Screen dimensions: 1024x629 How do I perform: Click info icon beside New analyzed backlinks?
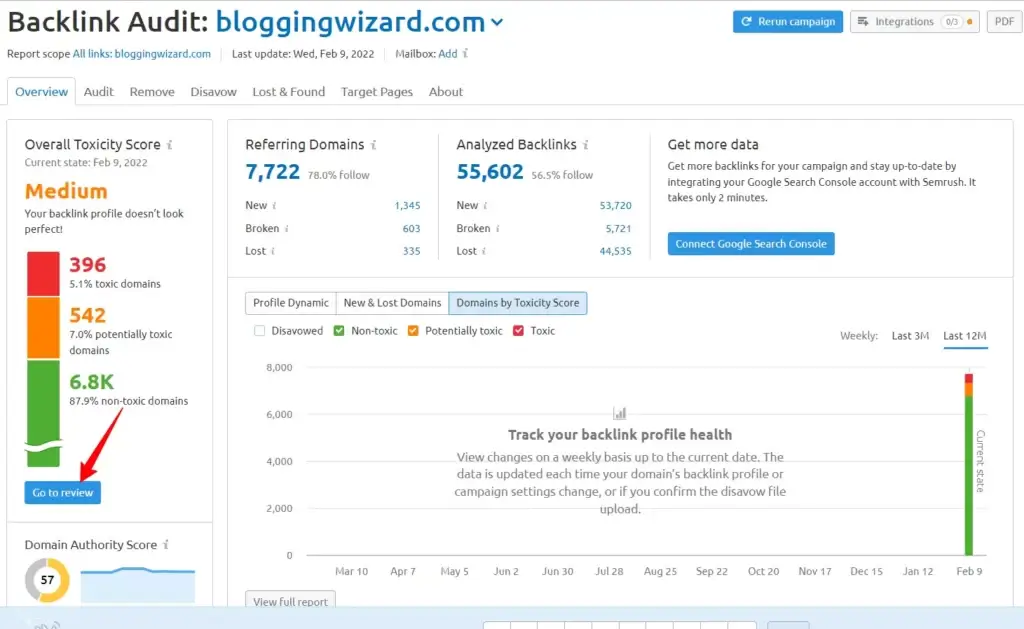(485, 205)
